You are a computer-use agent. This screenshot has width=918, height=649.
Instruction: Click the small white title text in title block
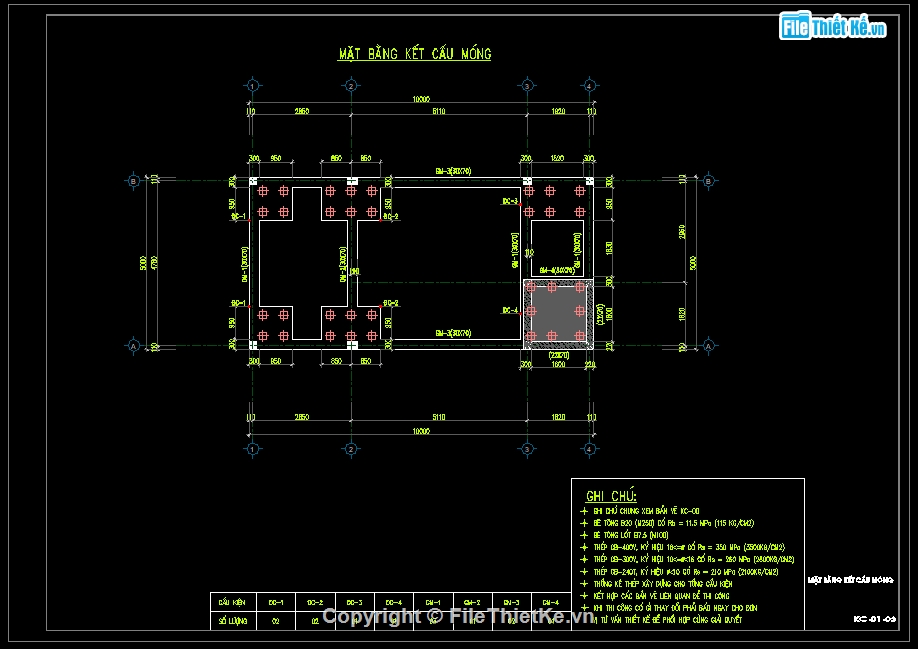pyautogui.click(x=851, y=580)
